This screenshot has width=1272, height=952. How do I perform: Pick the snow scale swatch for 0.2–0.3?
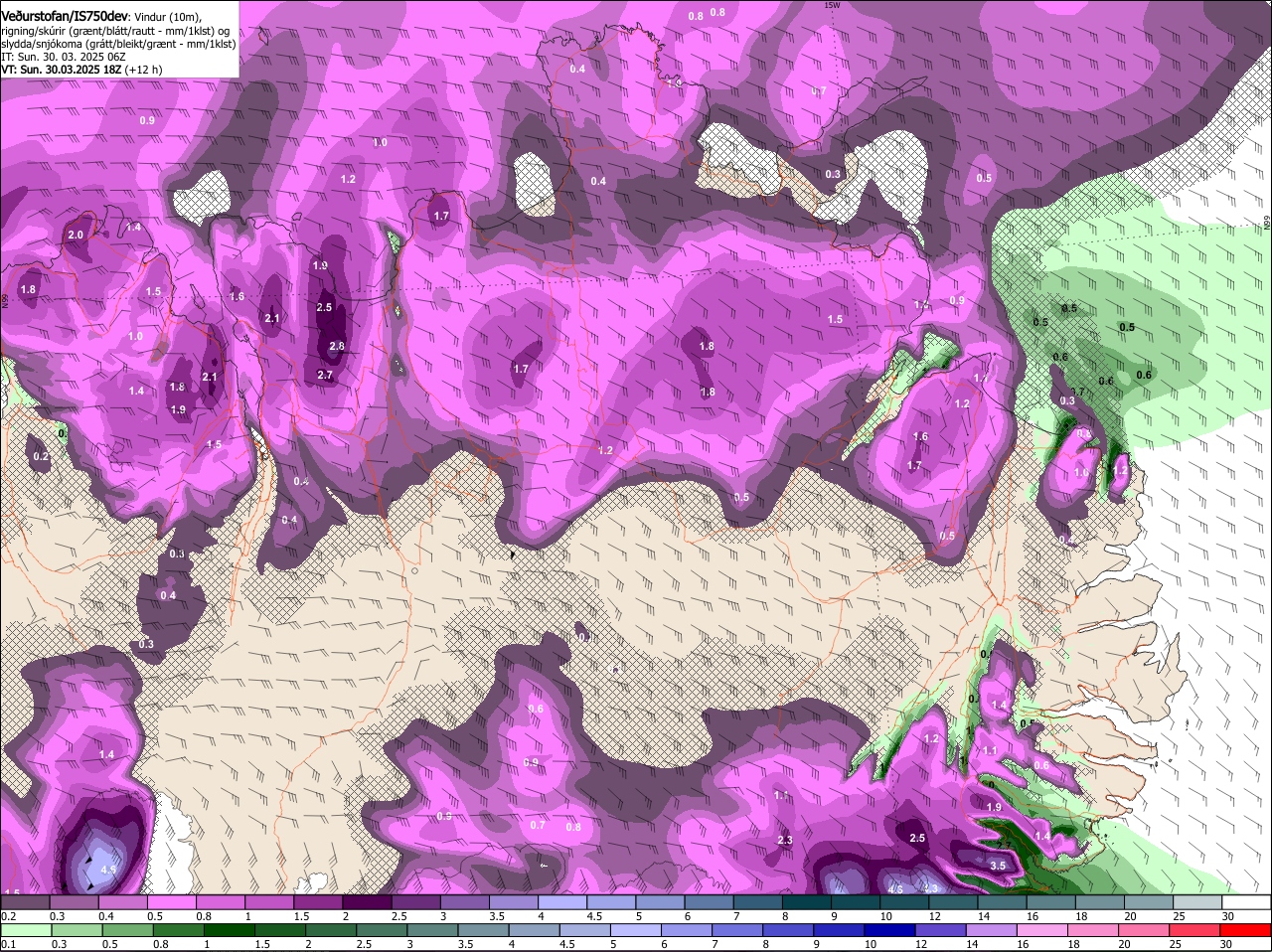tap(25, 901)
